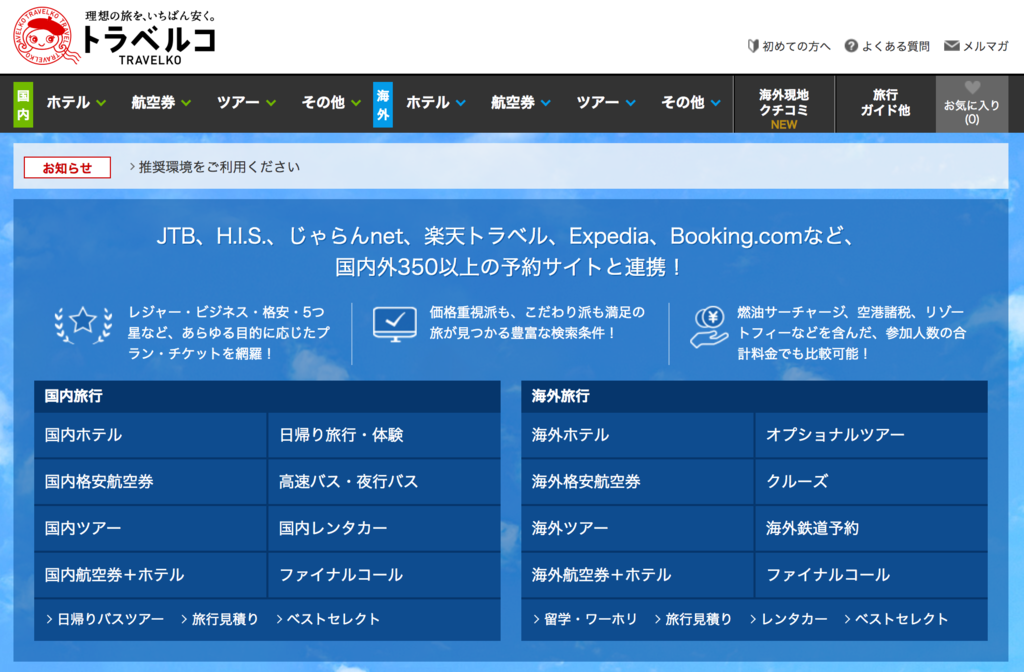This screenshot has width=1024, height=672.
Task: Select 国内ツアー tile
Action: click(x=150, y=528)
